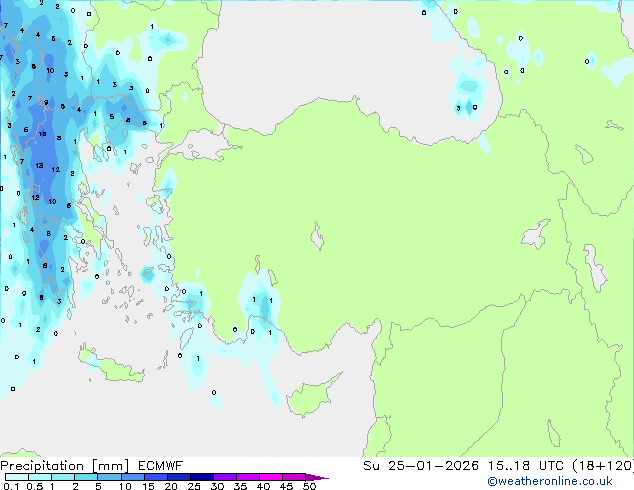Click the "0.5" legend tick label

[x=34, y=486]
